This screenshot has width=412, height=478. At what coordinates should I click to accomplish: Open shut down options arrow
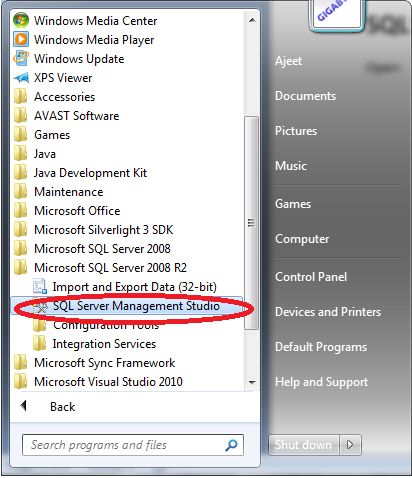[350, 445]
